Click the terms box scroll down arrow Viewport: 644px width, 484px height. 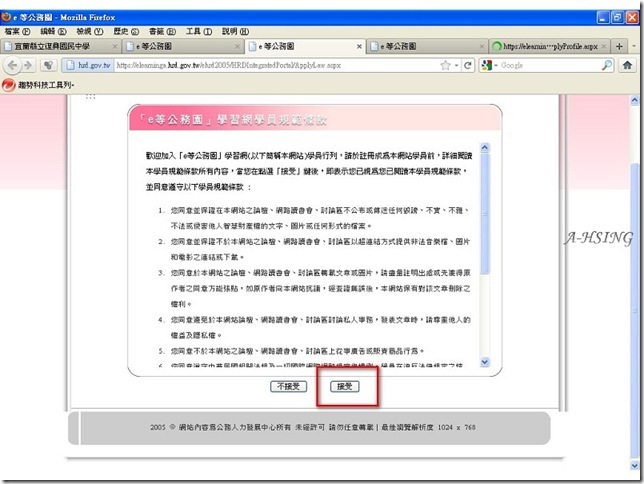(x=485, y=362)
